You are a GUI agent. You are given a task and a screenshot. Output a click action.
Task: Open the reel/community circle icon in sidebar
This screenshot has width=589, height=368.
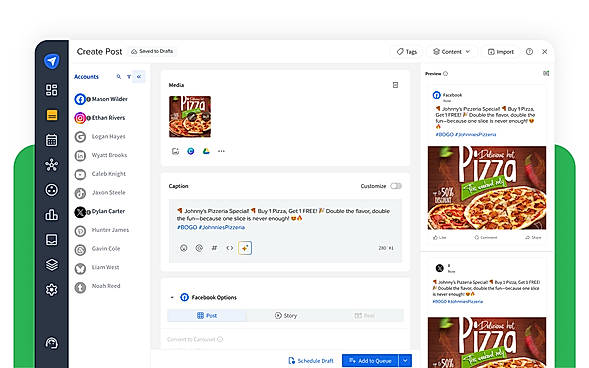[x=51, y=190]
